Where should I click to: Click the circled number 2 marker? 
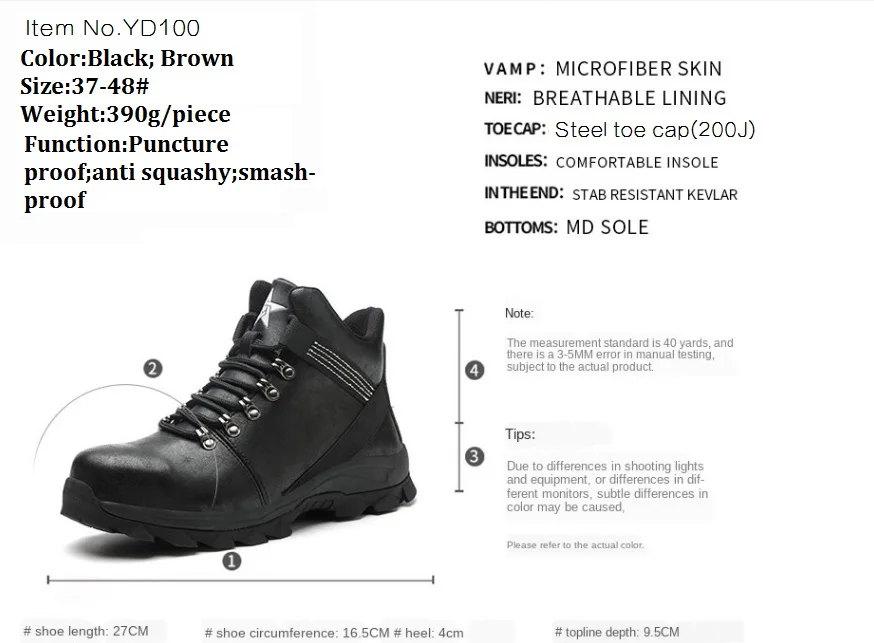click(153, 368)
